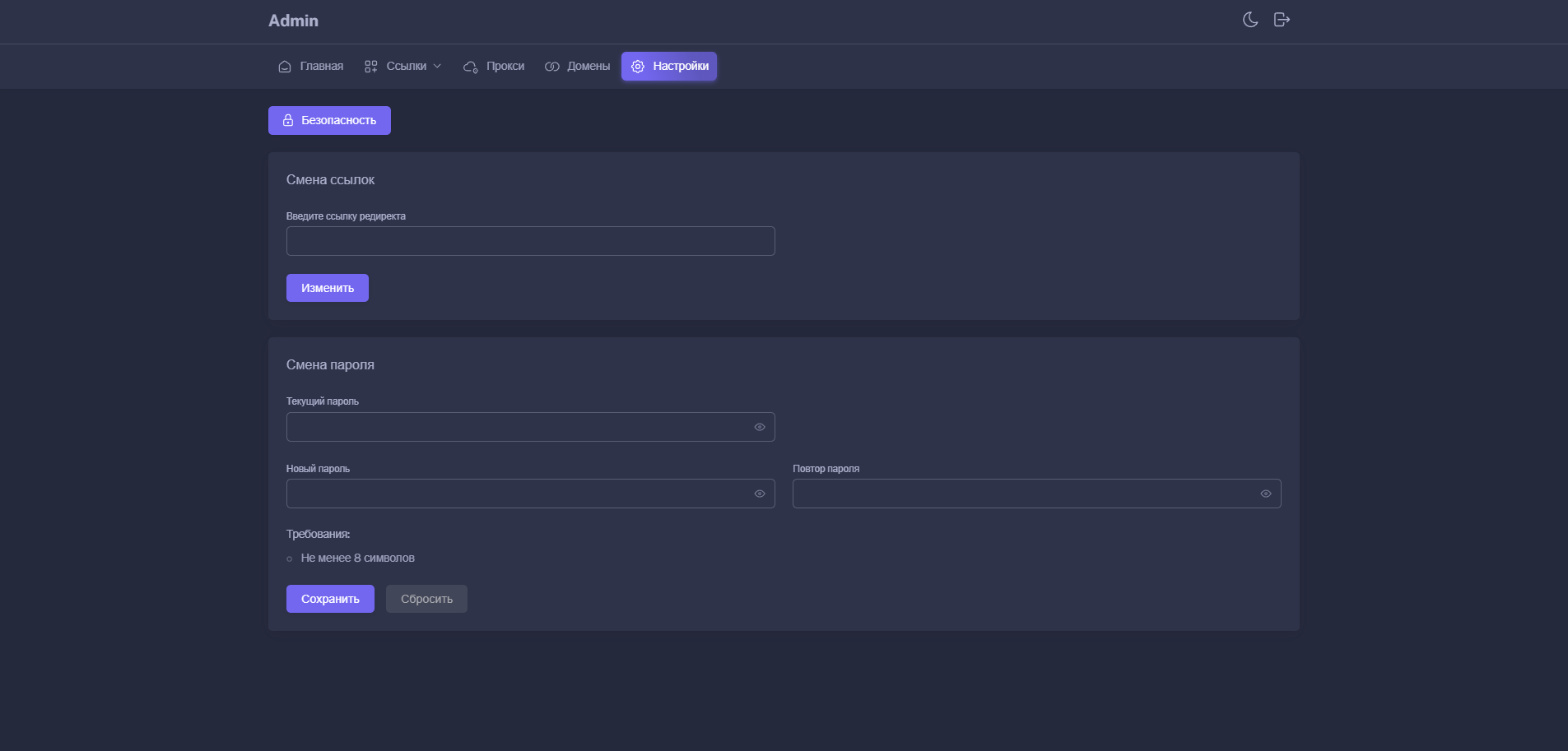
Task: Open the Ссылки menu
Action: (403, 67)
